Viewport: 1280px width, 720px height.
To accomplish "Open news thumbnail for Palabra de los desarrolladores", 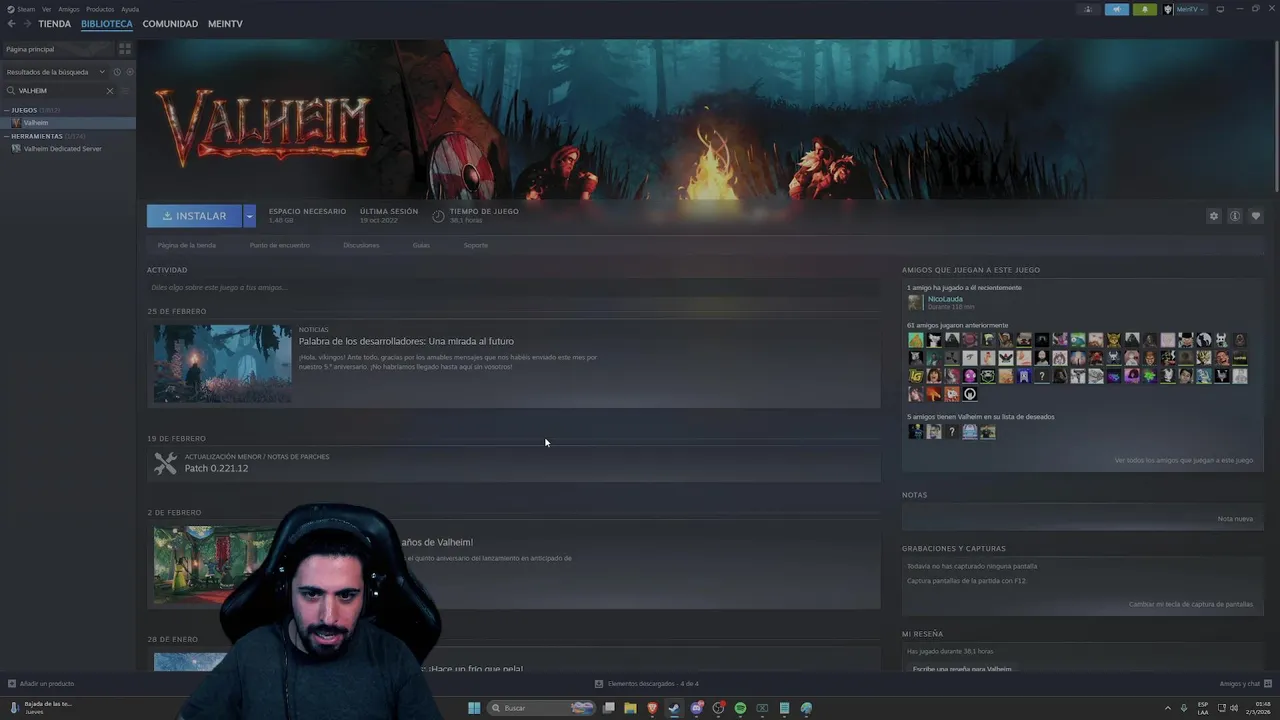I will click(222, 363).
